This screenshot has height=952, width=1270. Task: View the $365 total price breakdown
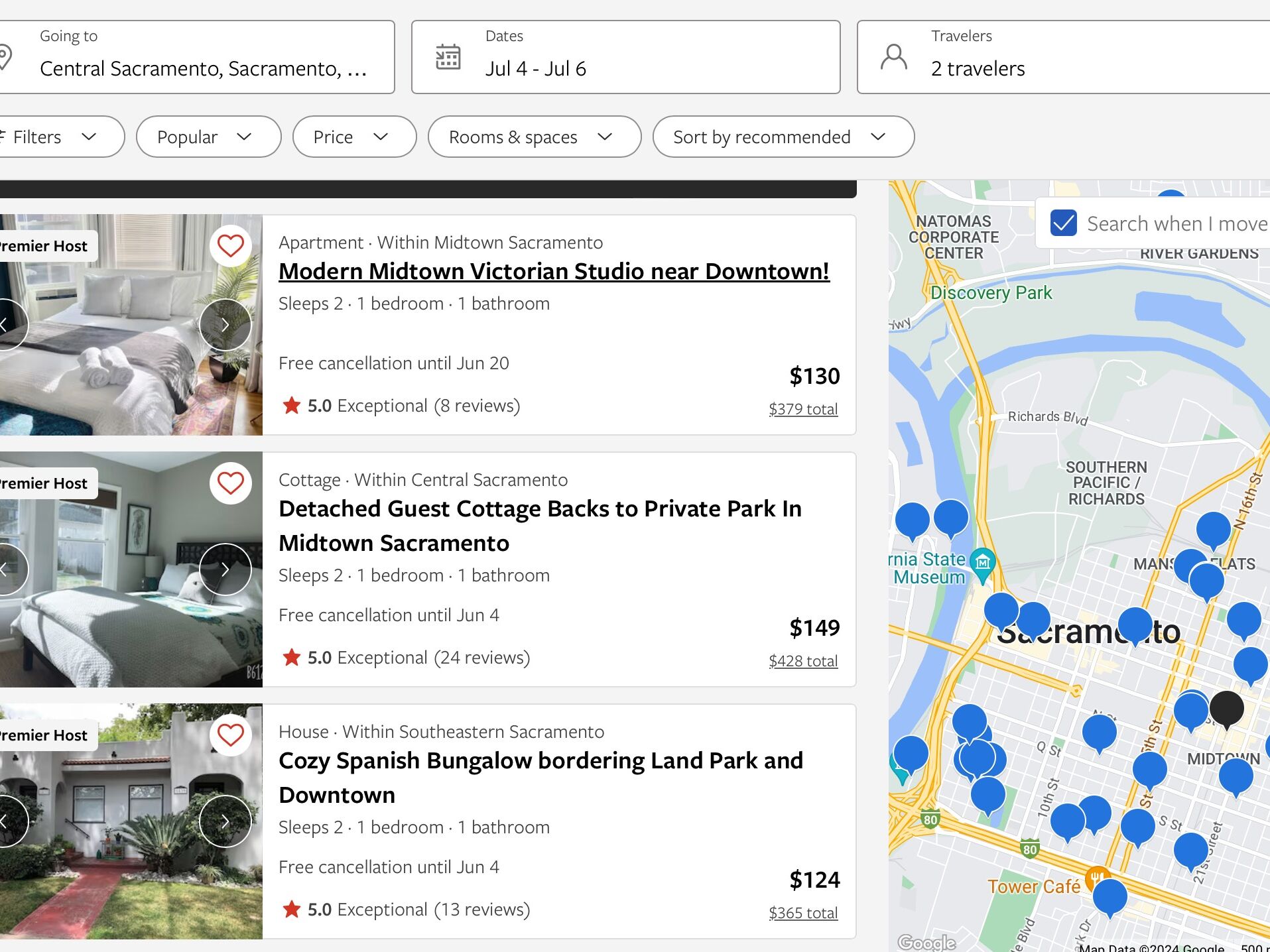(x=803, y=913)
